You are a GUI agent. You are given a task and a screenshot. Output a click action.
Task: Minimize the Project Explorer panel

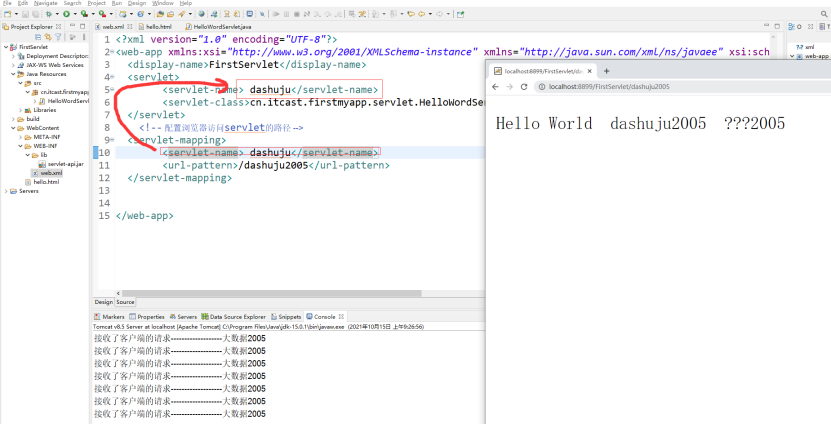[72, 25]
